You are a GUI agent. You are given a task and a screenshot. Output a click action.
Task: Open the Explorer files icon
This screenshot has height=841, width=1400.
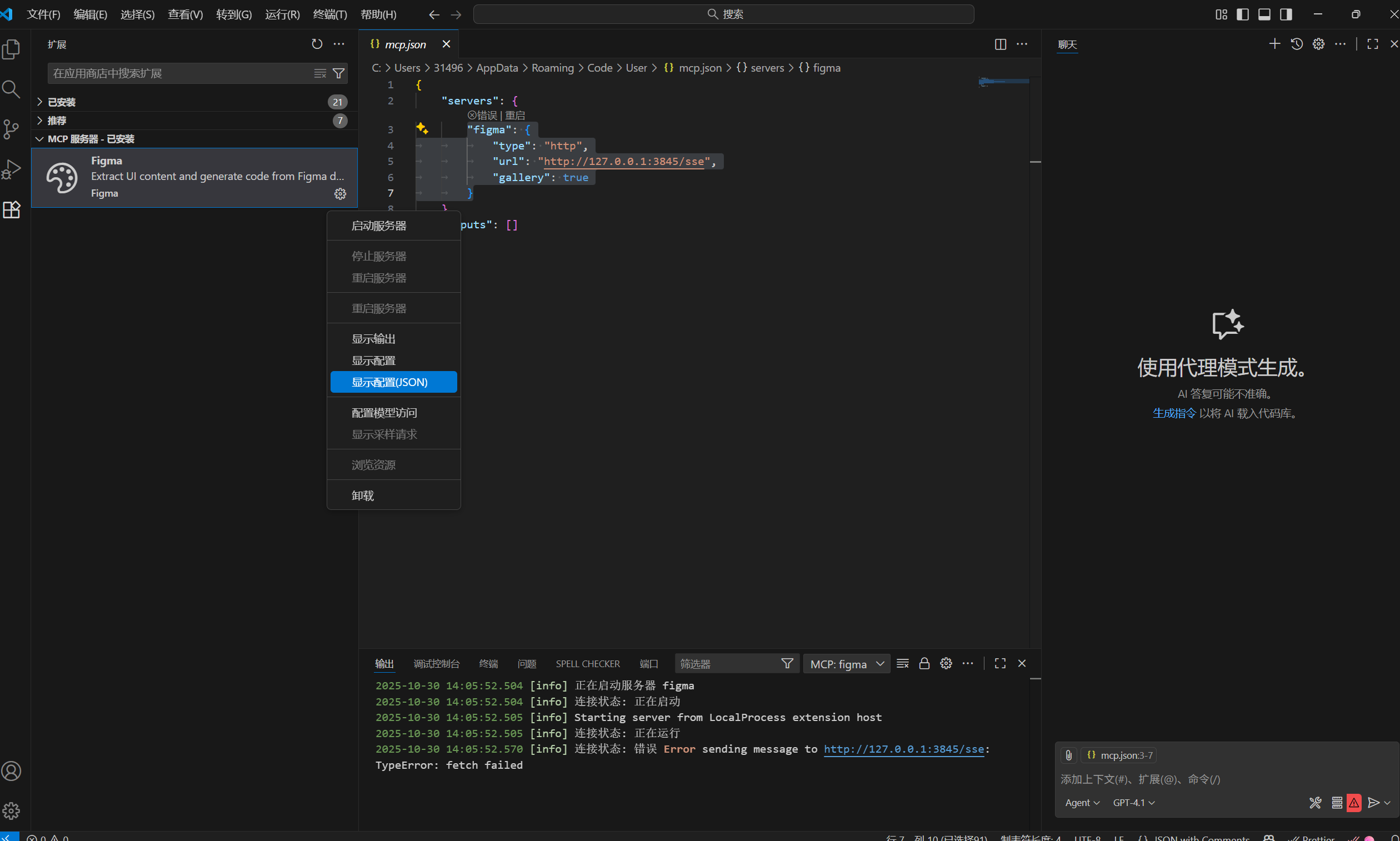[x=11, y=49]
